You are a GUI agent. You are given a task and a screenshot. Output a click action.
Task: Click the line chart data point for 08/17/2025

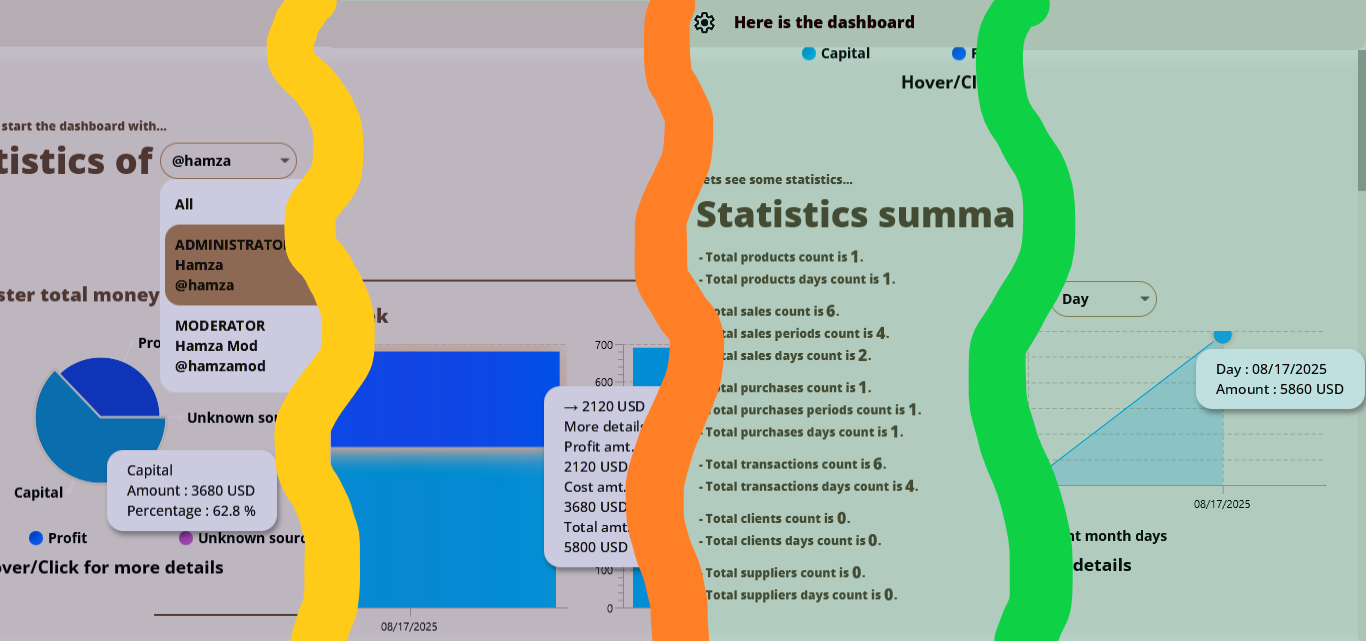point(1222,336)
